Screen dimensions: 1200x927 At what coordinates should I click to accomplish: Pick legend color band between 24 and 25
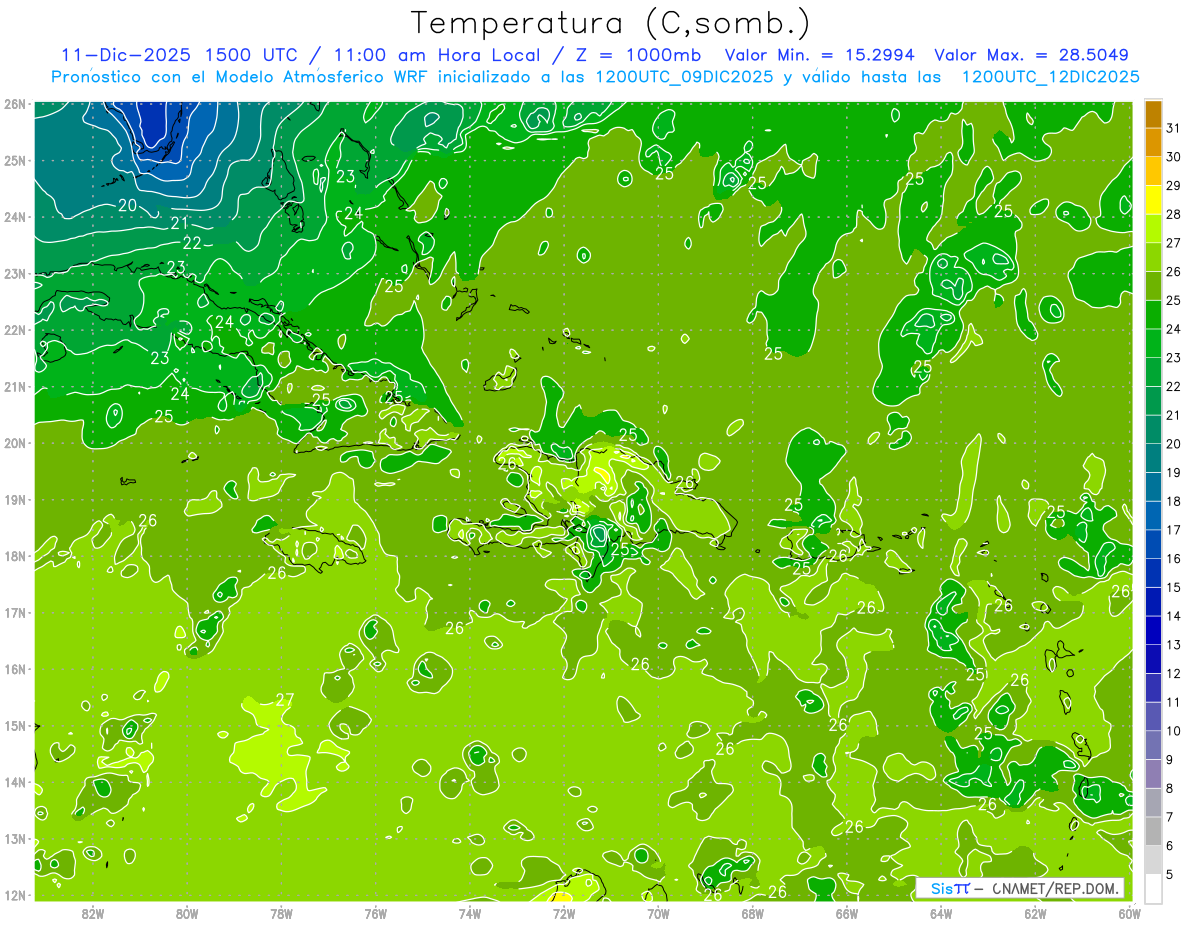pyautogui.click(x=1153, y=315)
